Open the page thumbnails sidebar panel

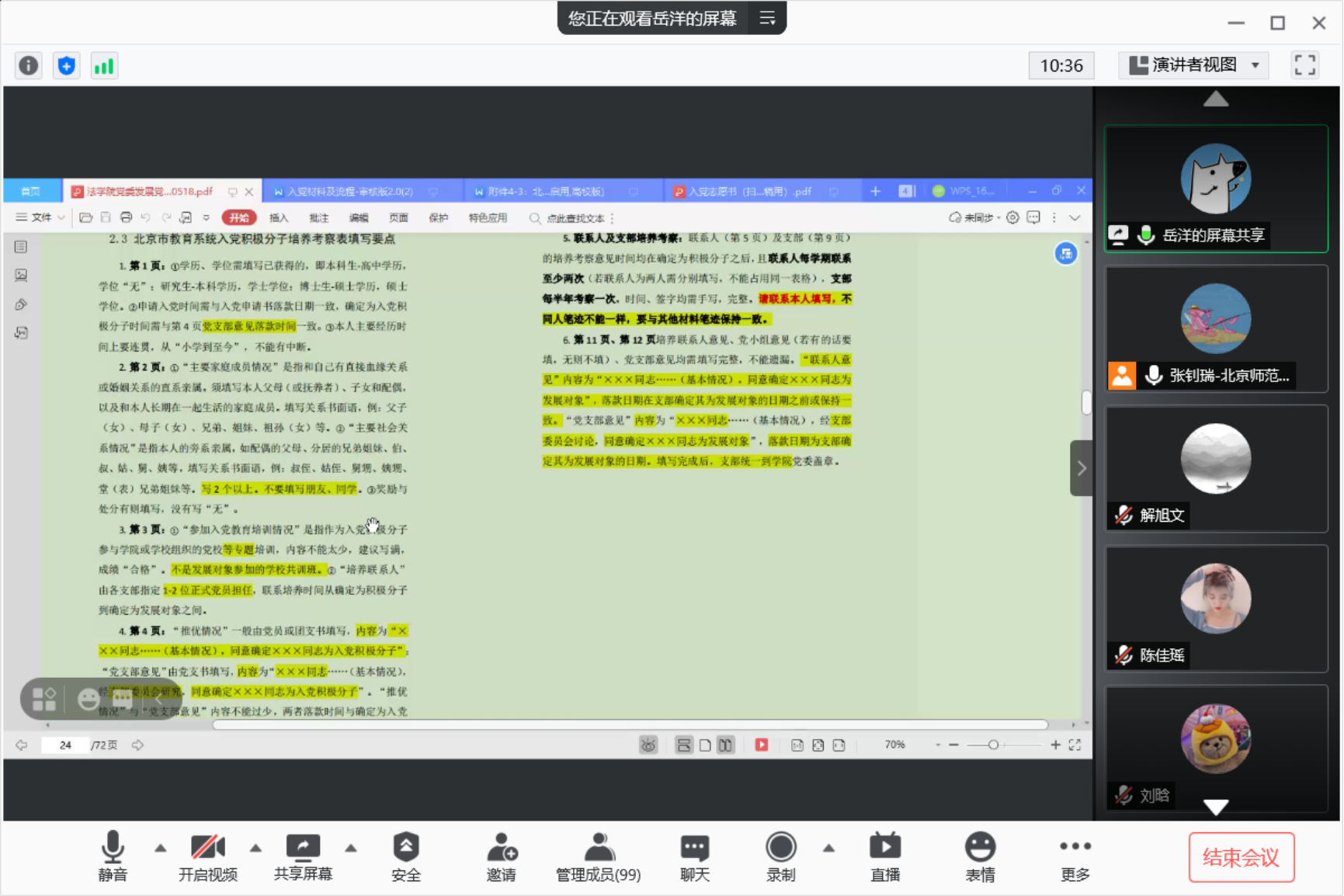click(20, 275)
